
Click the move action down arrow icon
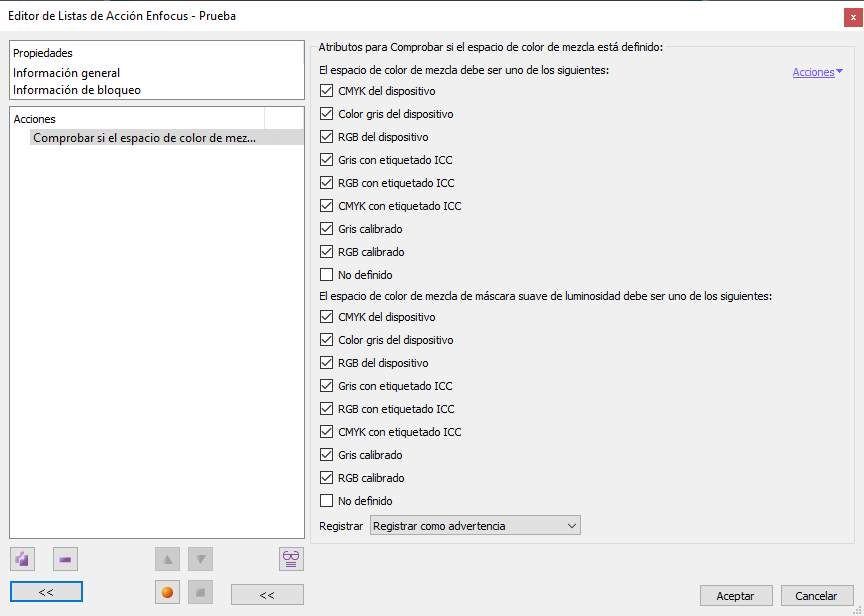pos(200,559)
